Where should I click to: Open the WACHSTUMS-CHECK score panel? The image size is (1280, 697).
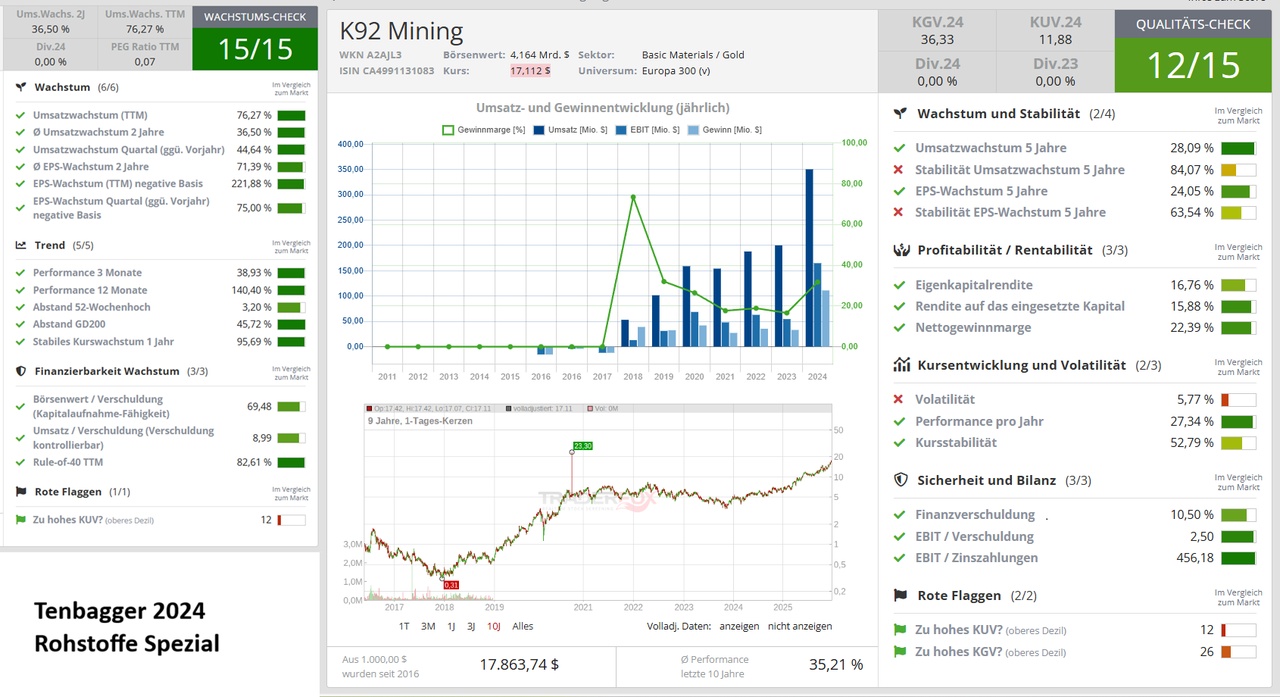(255, 38)
